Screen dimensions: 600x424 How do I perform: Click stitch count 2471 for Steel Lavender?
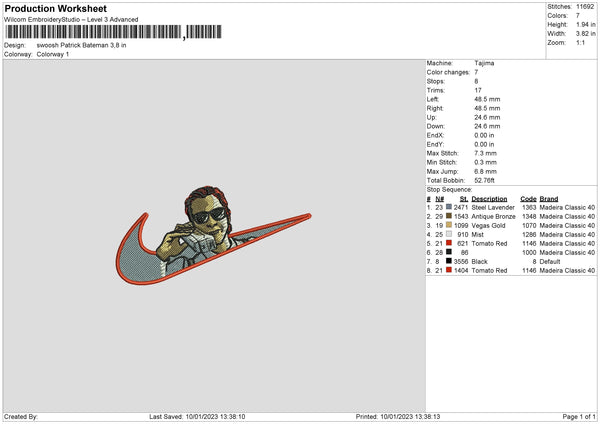tap(461, 207)
